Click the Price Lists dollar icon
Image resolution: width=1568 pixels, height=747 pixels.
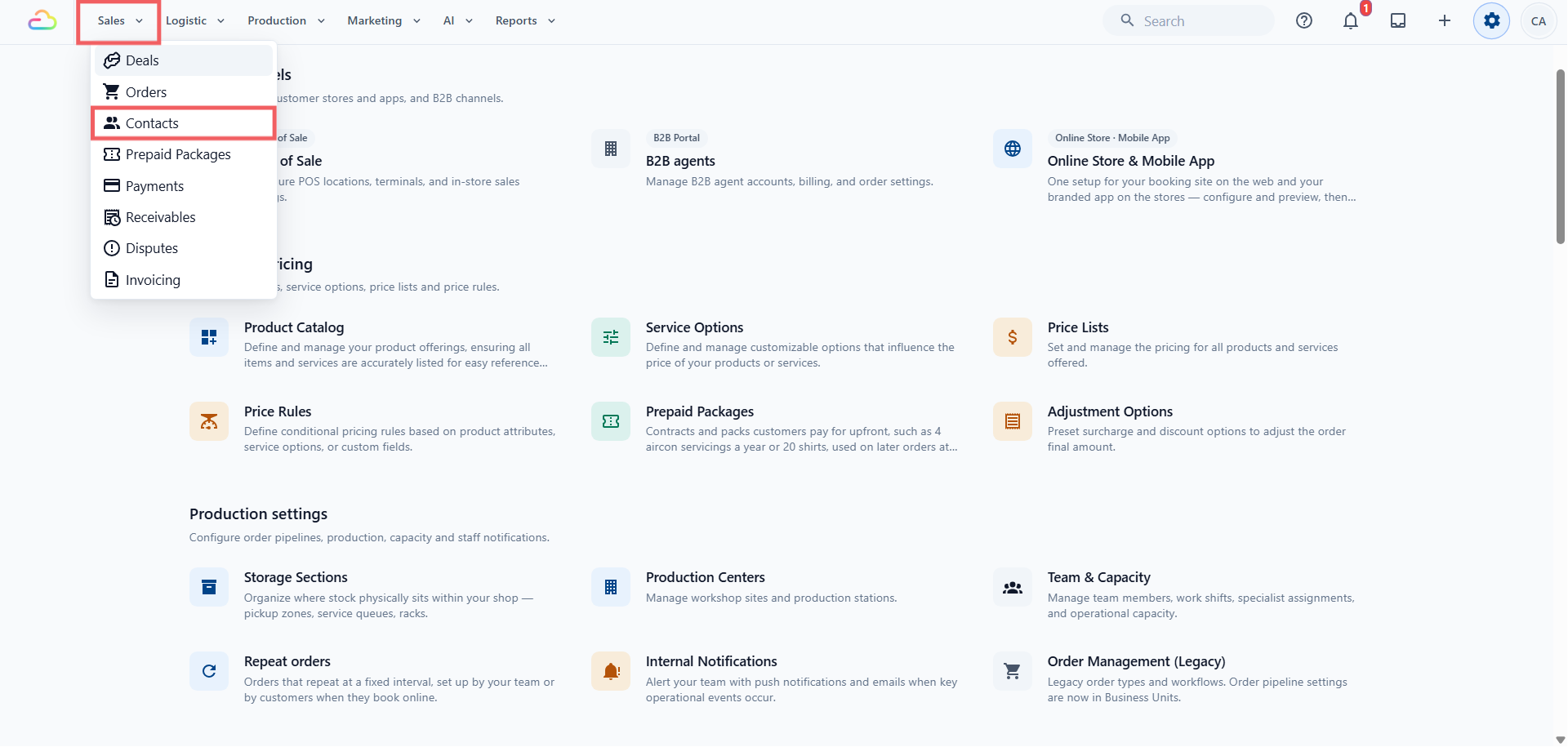pyautogui.click(x=1013, y=337)
